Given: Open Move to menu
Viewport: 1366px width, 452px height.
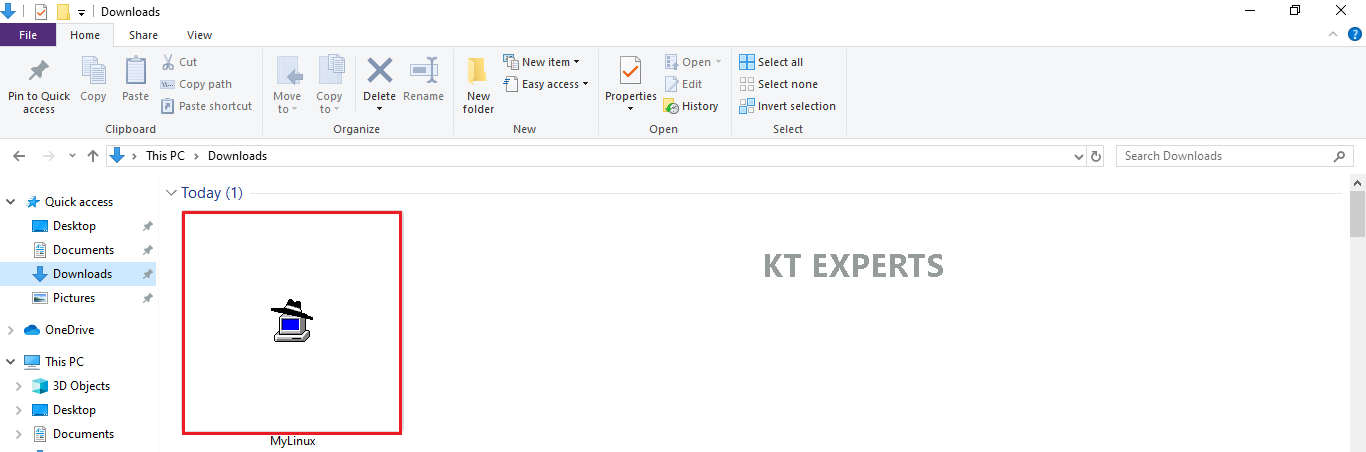Looking at the screenshot, I should click(288, 85).
